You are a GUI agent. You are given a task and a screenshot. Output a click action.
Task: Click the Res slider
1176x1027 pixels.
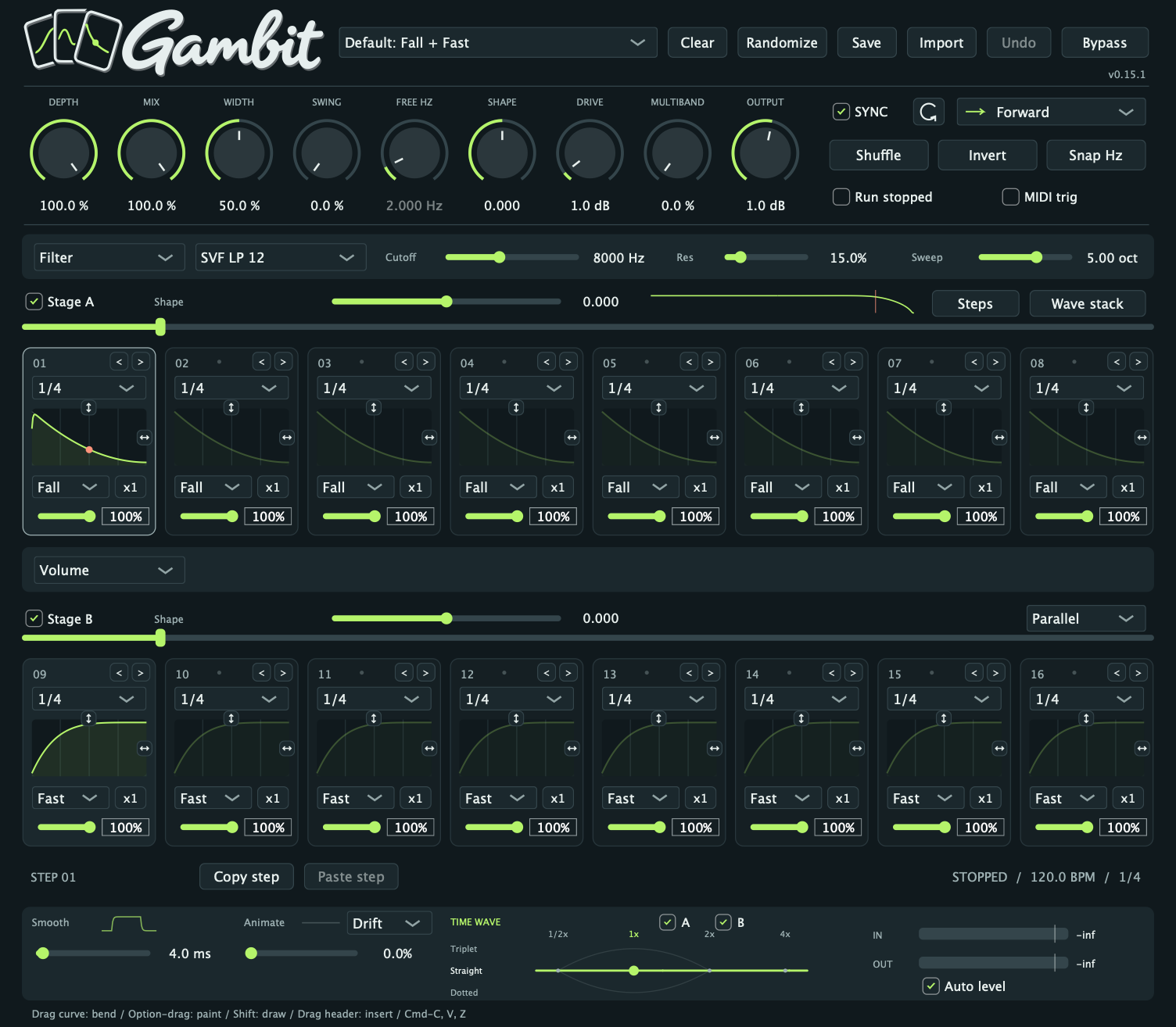(x=766, y=257)
